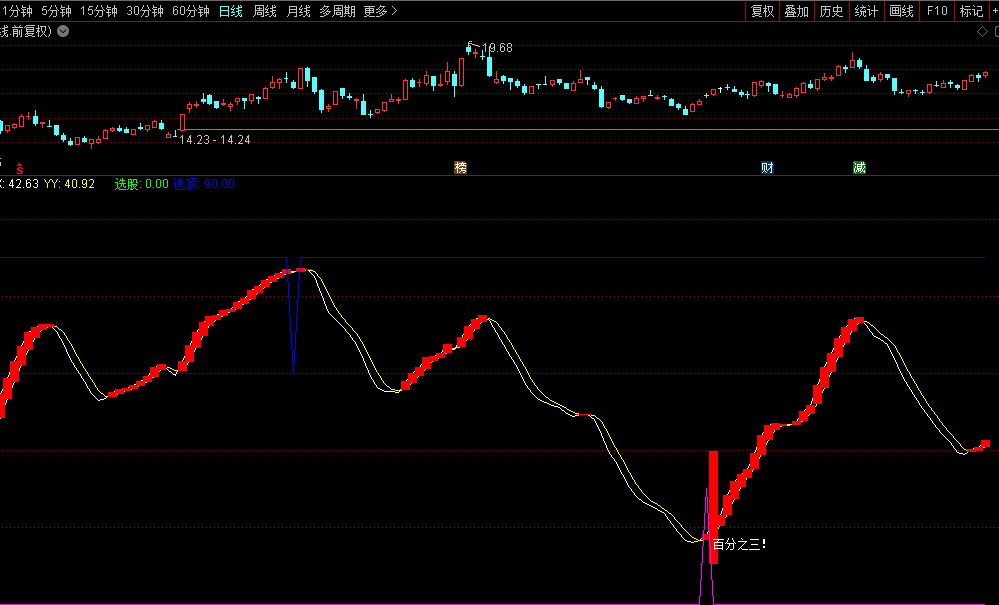Switch to the 日线 daily chart
Viewport: 999px width, 605px height.
pos(230,11)
